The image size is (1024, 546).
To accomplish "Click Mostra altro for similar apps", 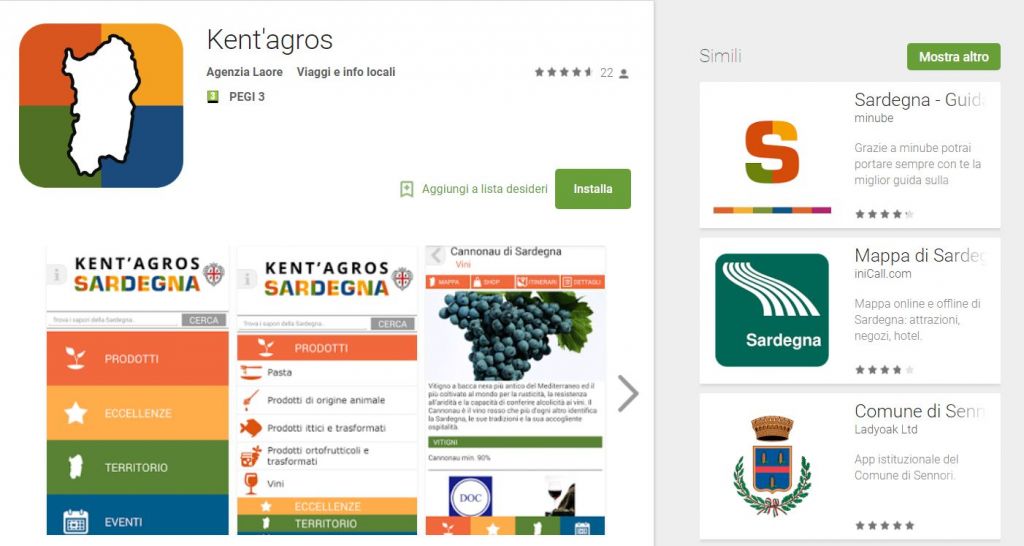I will click(953, 57).
